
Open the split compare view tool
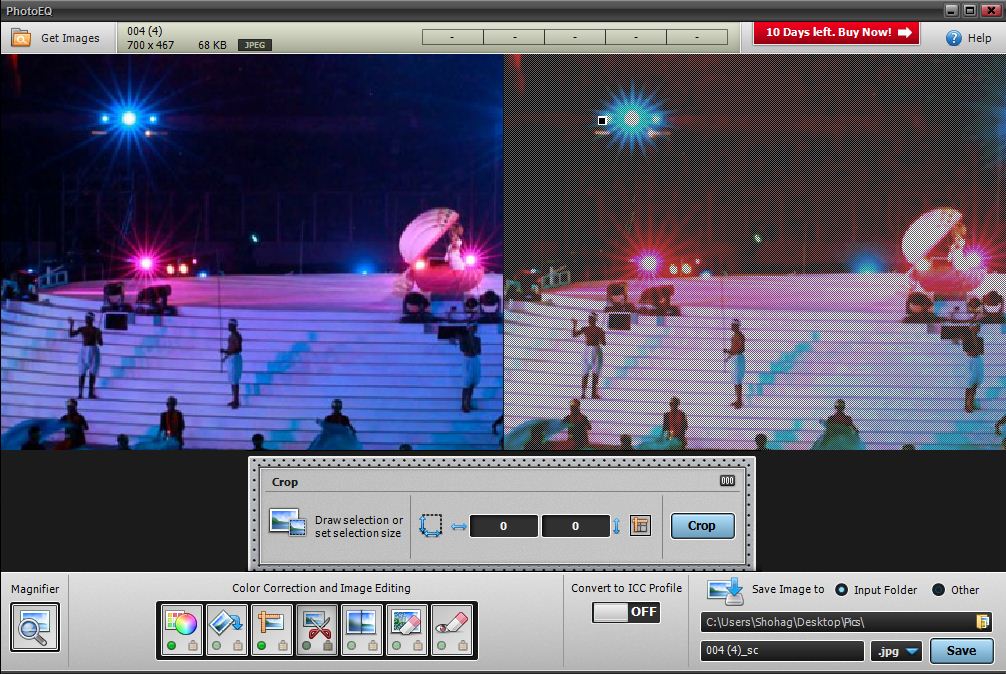[362, 625]
